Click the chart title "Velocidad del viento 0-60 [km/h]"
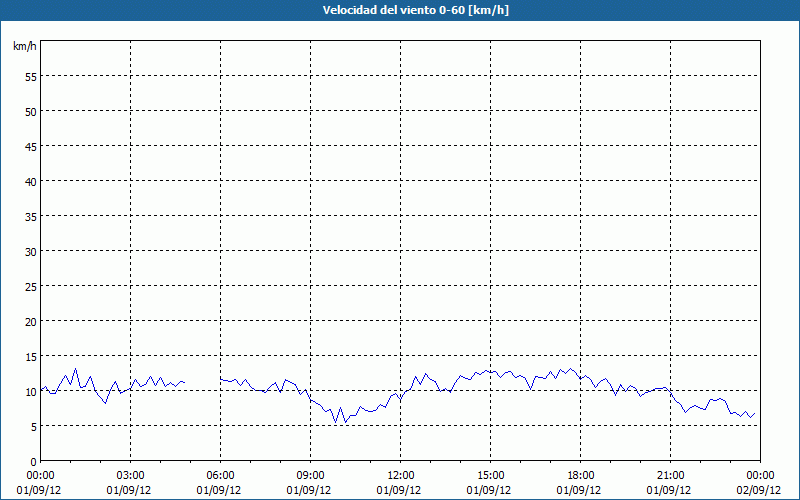 click(400, 10)
